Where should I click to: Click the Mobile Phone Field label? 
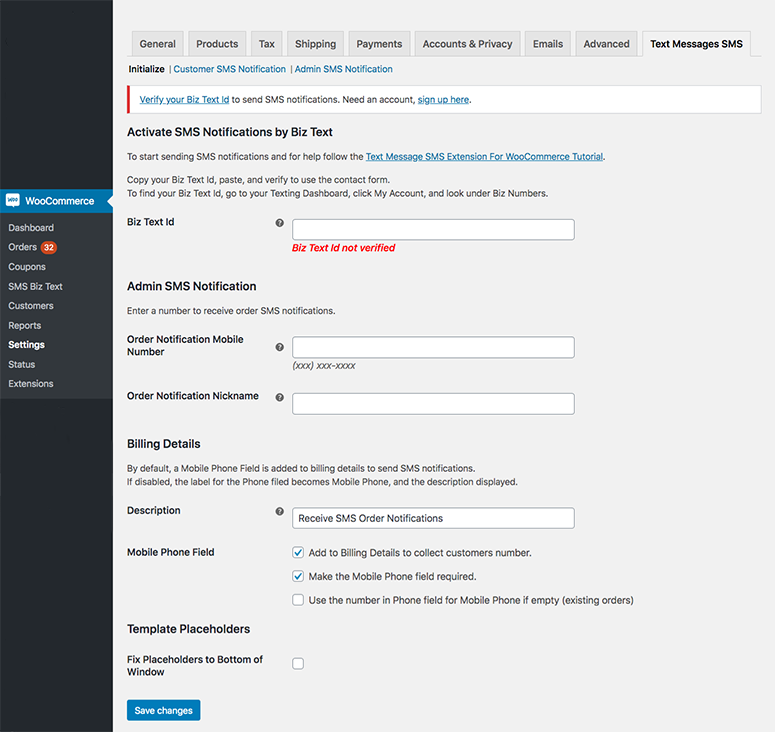pyautogui.click(x=171, y=552)
